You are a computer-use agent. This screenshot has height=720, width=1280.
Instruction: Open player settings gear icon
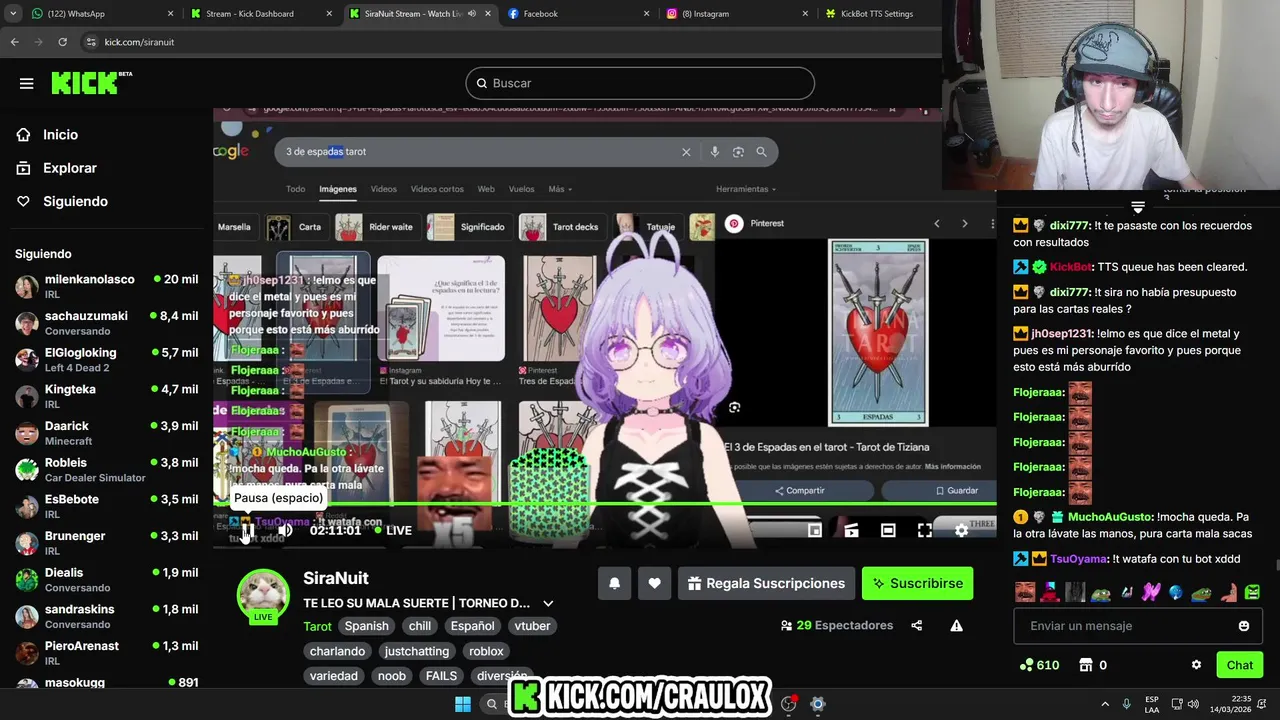[961, 531]
